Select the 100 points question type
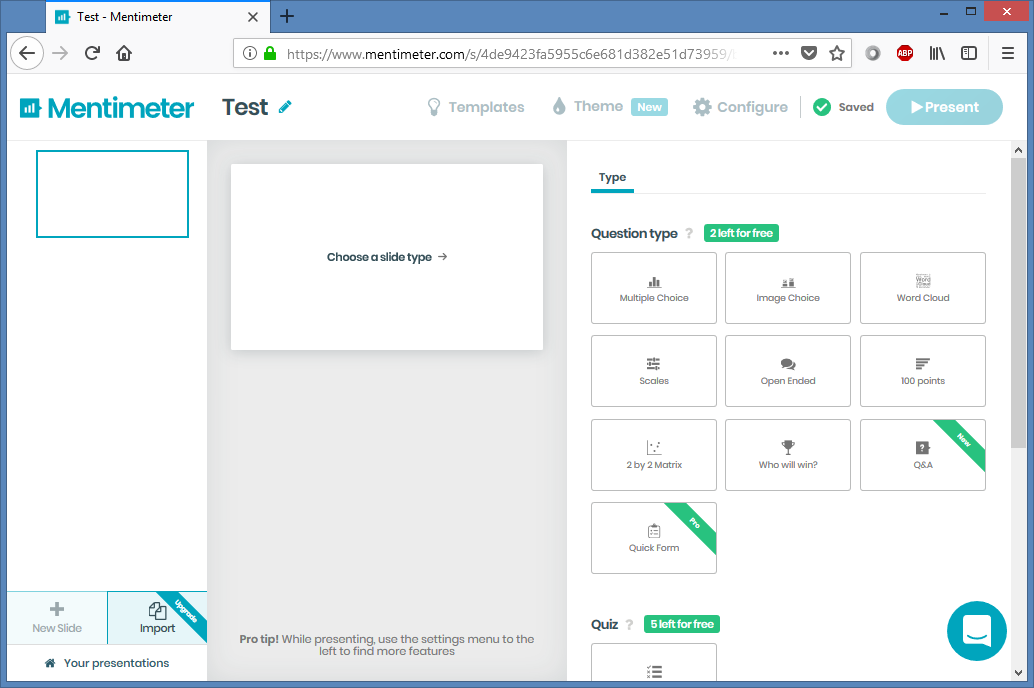1034x688 pixels. 921,371
